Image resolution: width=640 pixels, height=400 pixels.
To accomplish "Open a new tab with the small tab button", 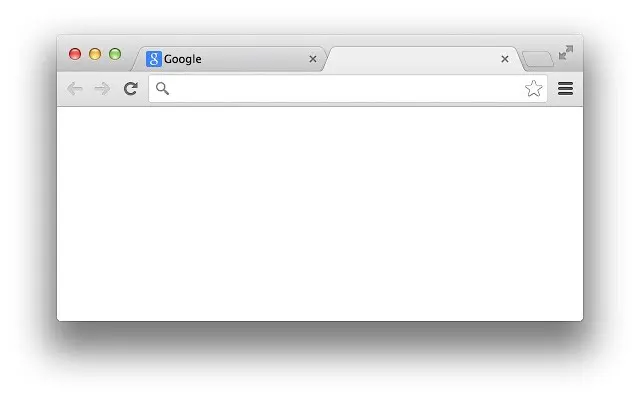I will (538, 59).
